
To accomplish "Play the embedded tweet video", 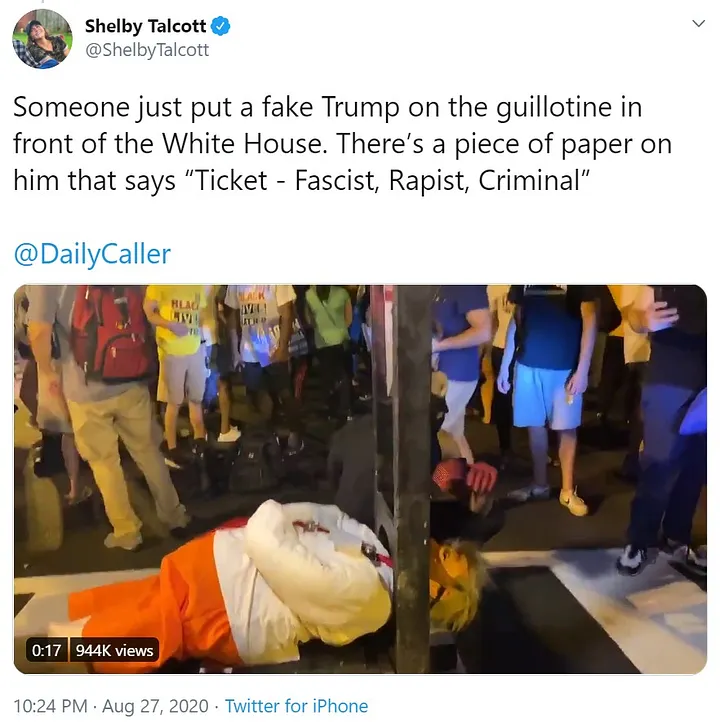I will (x=360, y=479).
